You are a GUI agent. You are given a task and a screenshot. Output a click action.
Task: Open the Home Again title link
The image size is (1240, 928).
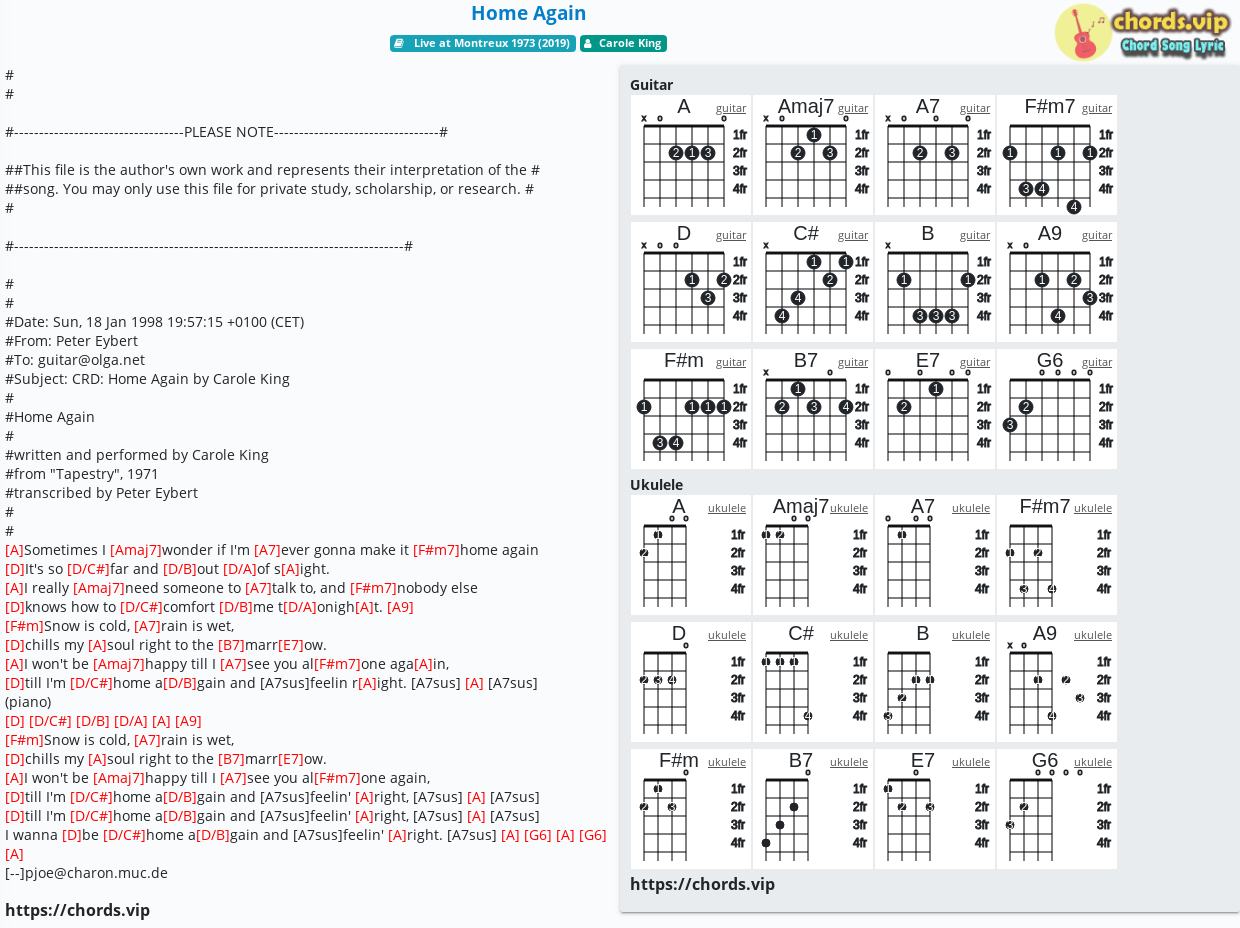tap(528, 13)
